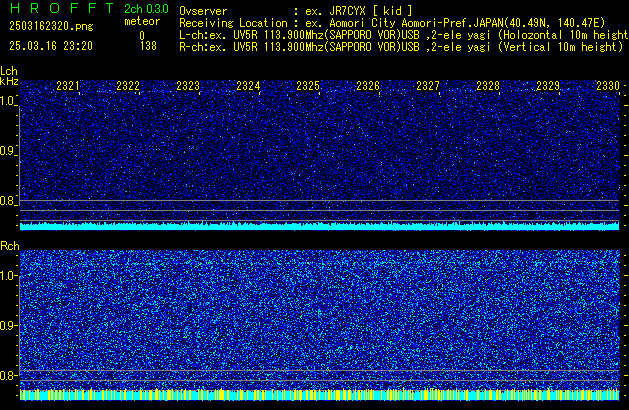Click the date 25.03.16 23:20
This screenshot has height=410, width=629.
click(x=51, y=46)
